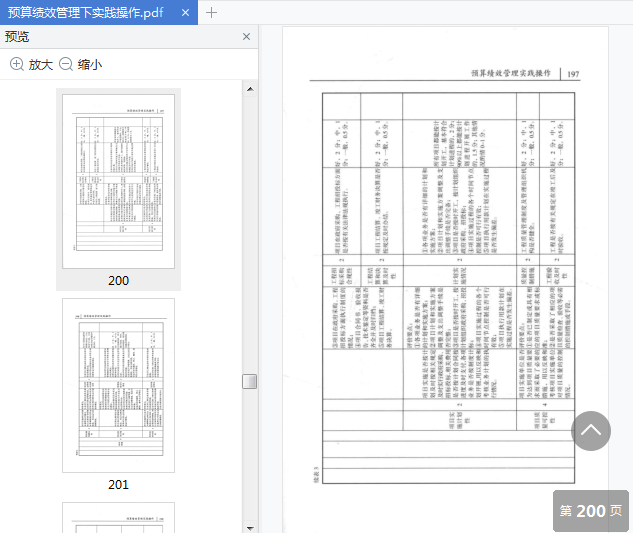
Task: Click the 预览 panel title
Action: [17, 37]
